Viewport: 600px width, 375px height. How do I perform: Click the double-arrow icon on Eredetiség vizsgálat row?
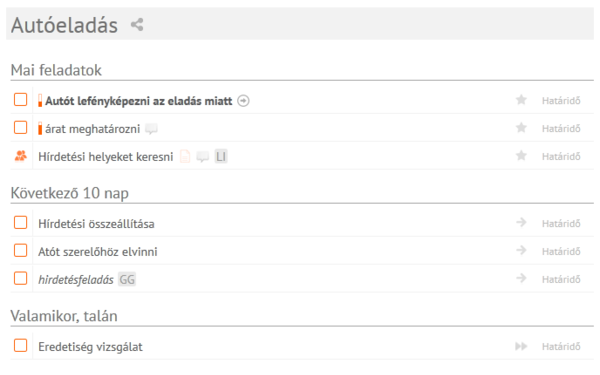point(521,346)
